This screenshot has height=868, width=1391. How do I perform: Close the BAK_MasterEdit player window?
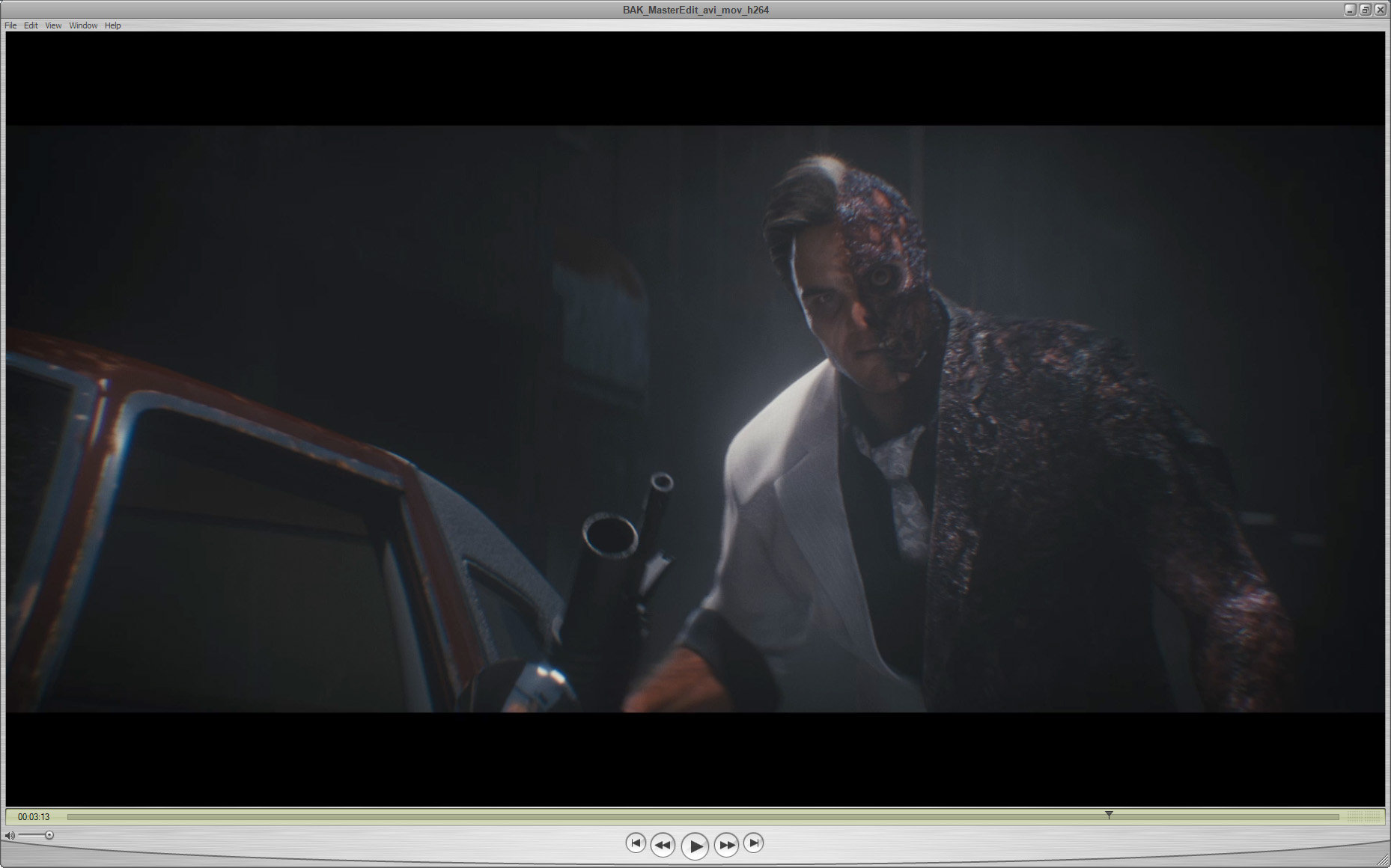1380,10
